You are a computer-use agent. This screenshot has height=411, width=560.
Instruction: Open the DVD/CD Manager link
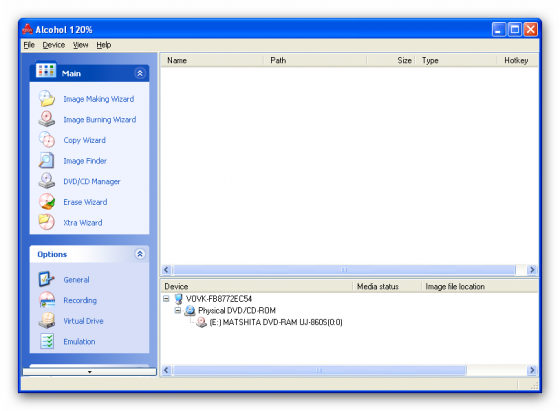pos(92,181)
